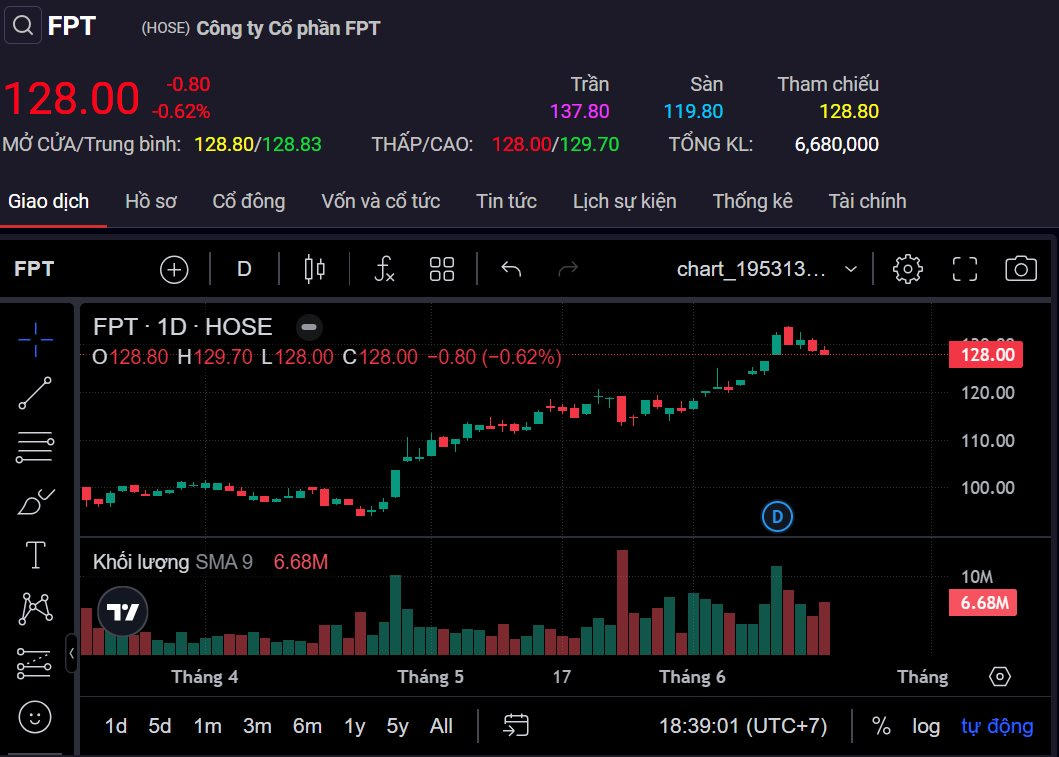Open the fx indicators menu
This screenshot has width=1059, height=757.
click(384, 269)
